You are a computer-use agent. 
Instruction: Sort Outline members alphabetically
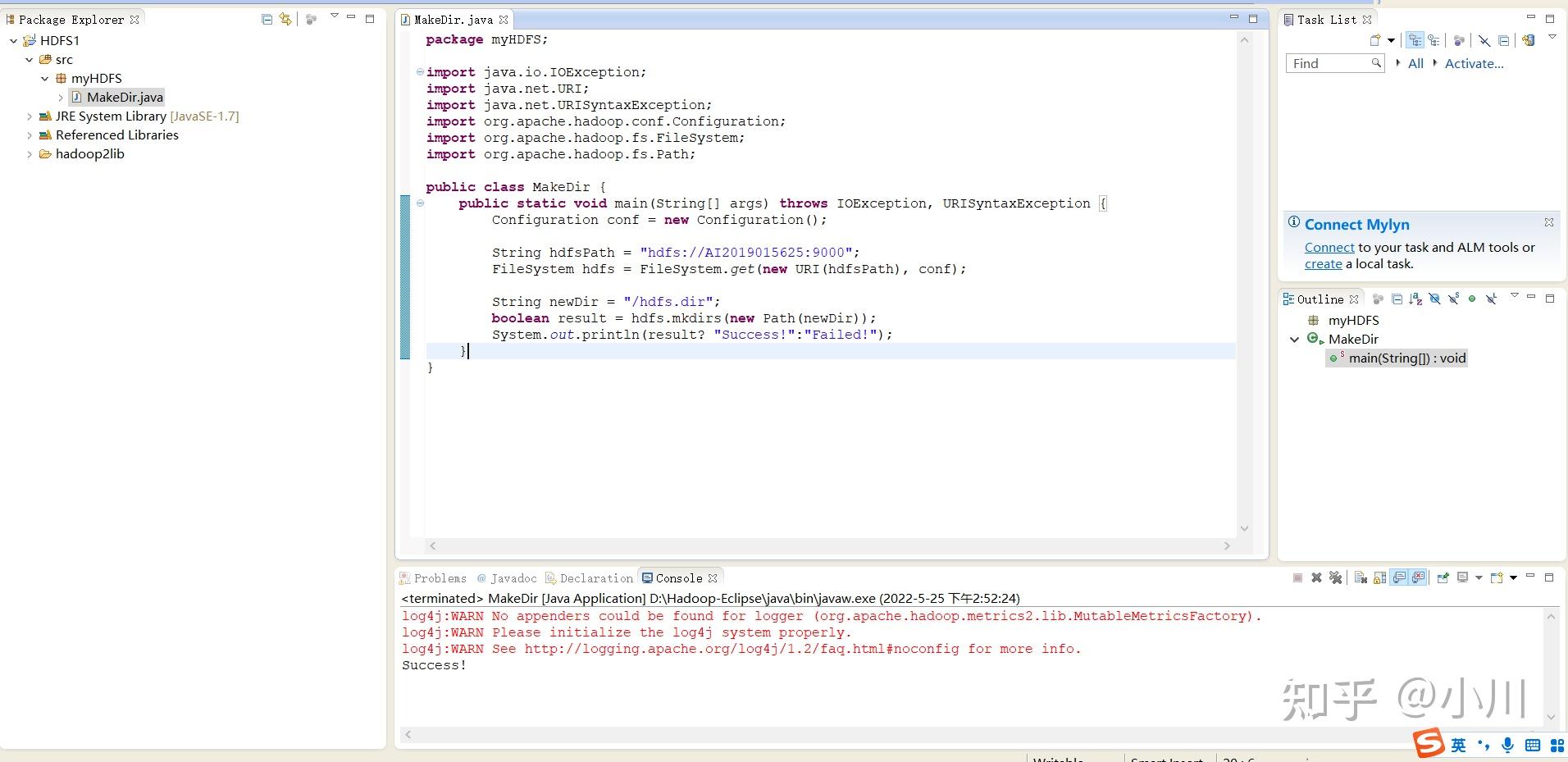tap(1415, 299)
